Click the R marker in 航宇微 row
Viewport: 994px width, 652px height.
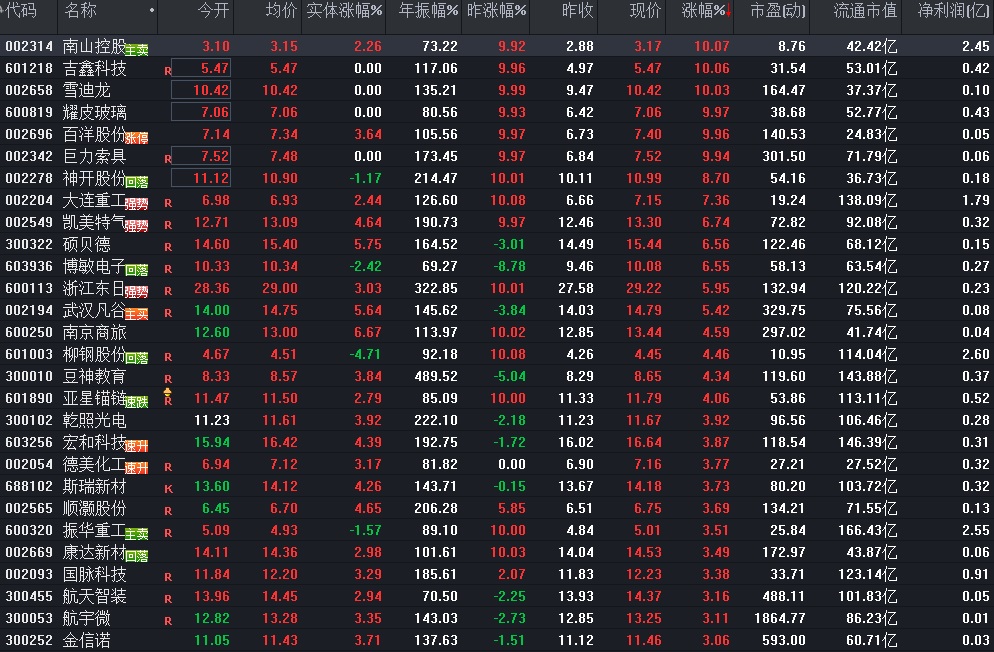pos(168,622)
